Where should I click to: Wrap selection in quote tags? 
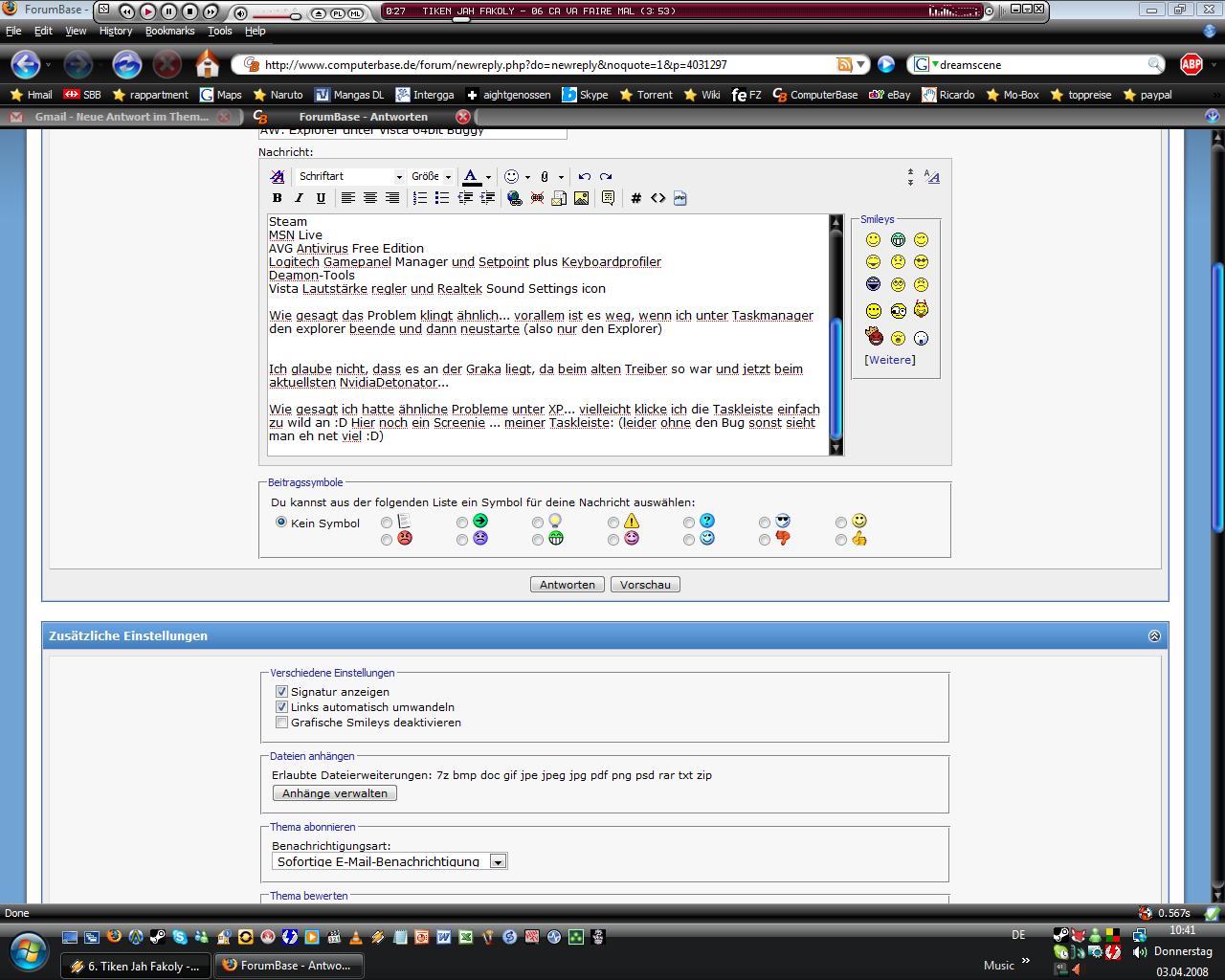[x=608, y=198]
